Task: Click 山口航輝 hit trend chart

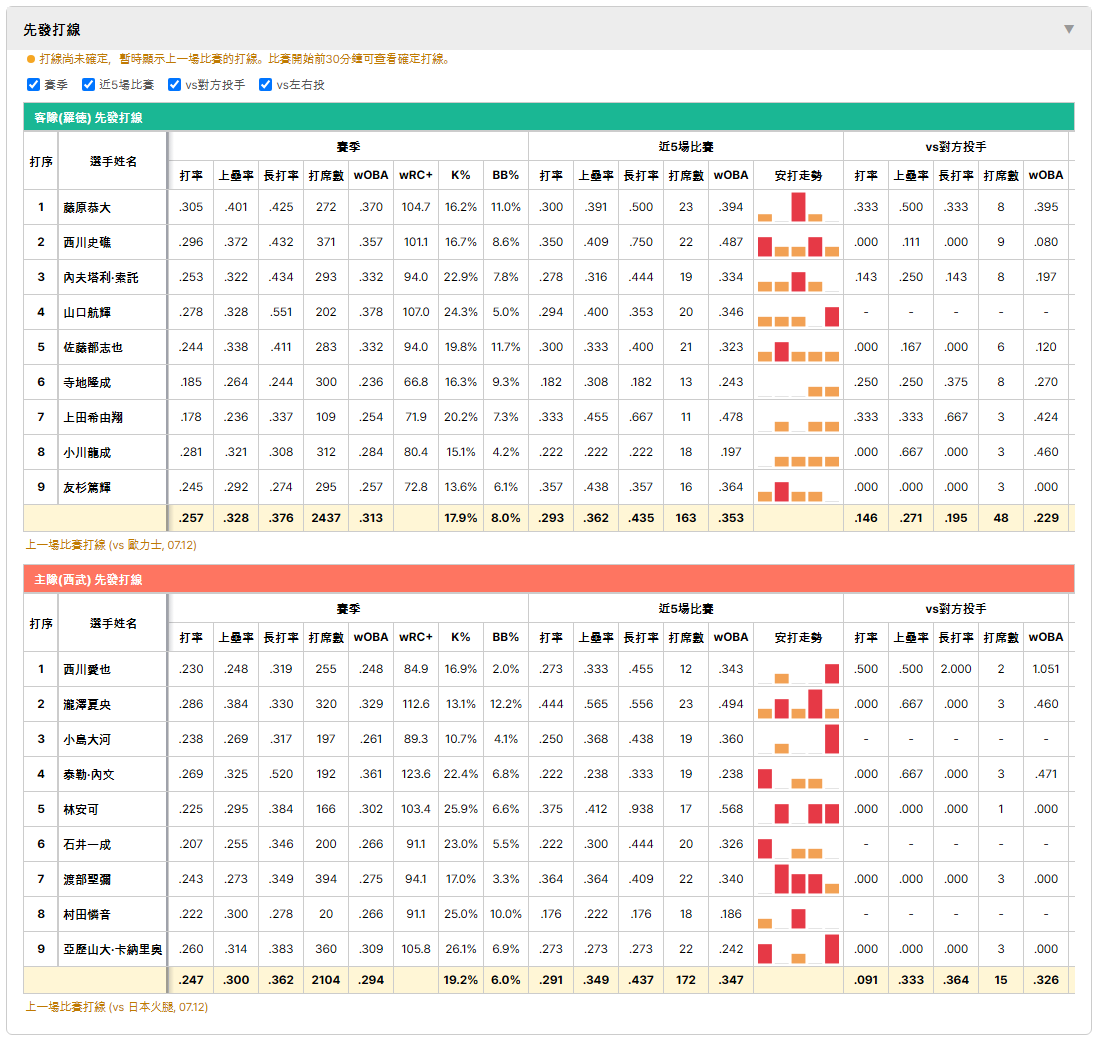Action: pyautogui.click(x=798, y=312)
